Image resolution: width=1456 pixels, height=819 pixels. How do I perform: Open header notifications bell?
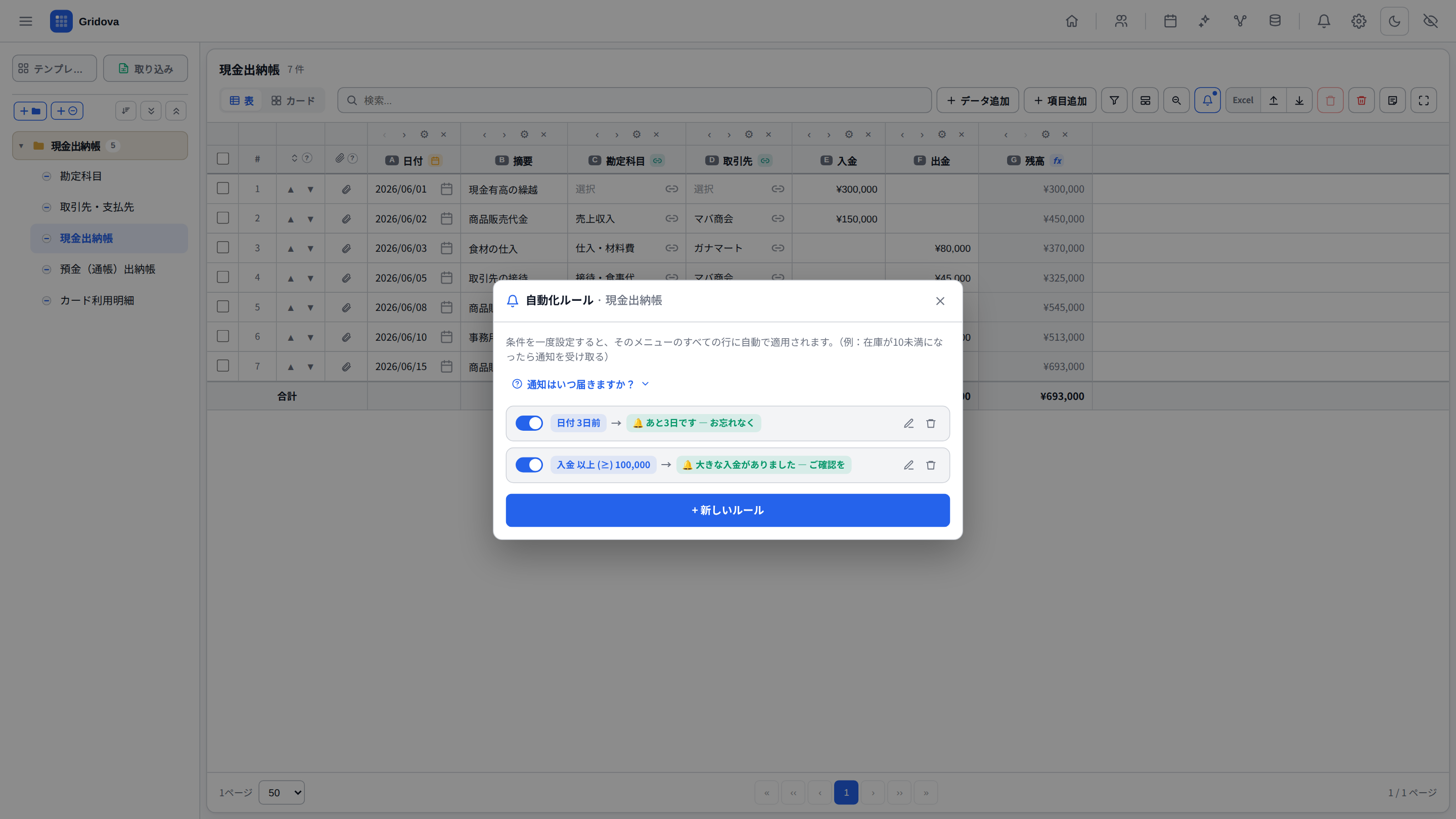1324,21
